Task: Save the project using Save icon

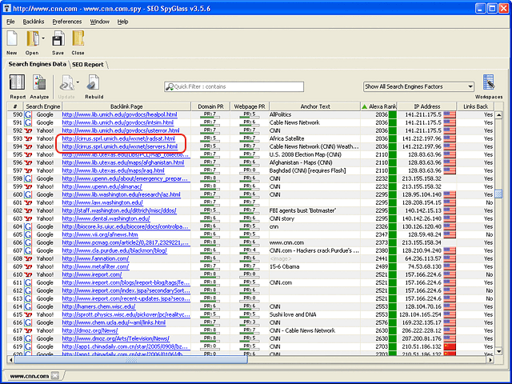Action: 58,39
